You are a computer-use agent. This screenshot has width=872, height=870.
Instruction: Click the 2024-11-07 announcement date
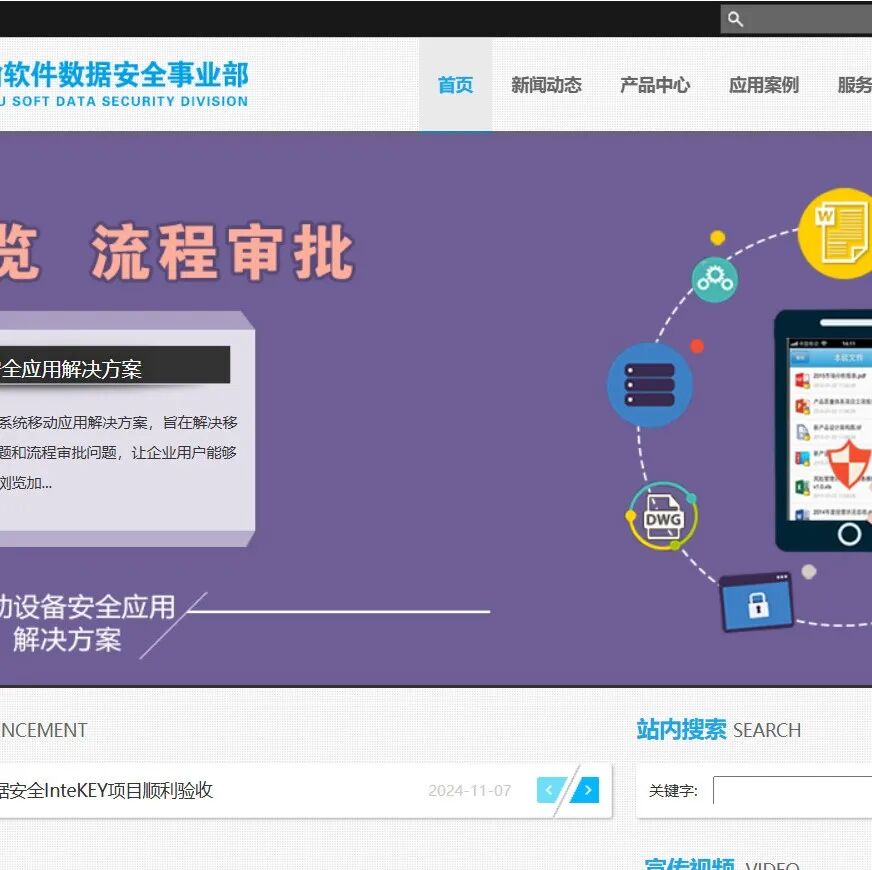469,790
